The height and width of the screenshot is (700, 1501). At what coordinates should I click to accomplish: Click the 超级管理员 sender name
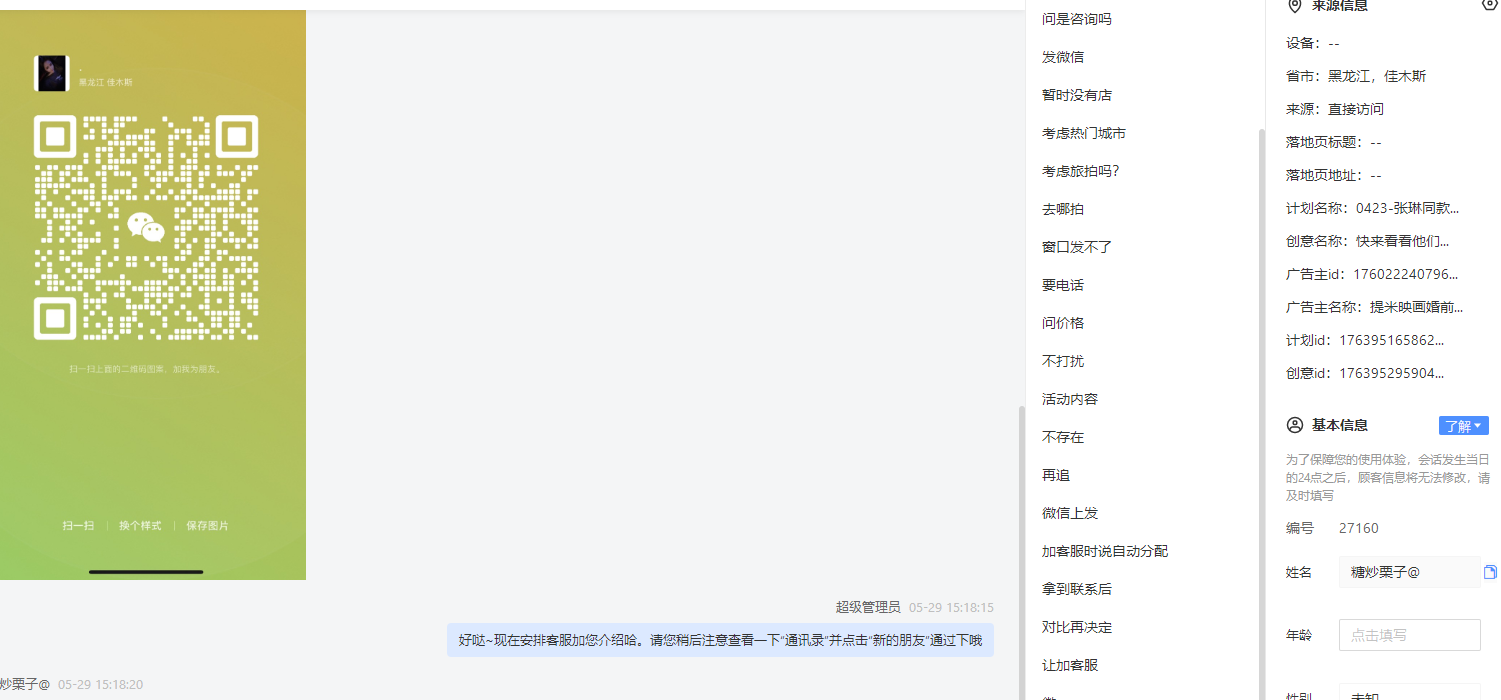pyautogui.click(x=868, y=607)
